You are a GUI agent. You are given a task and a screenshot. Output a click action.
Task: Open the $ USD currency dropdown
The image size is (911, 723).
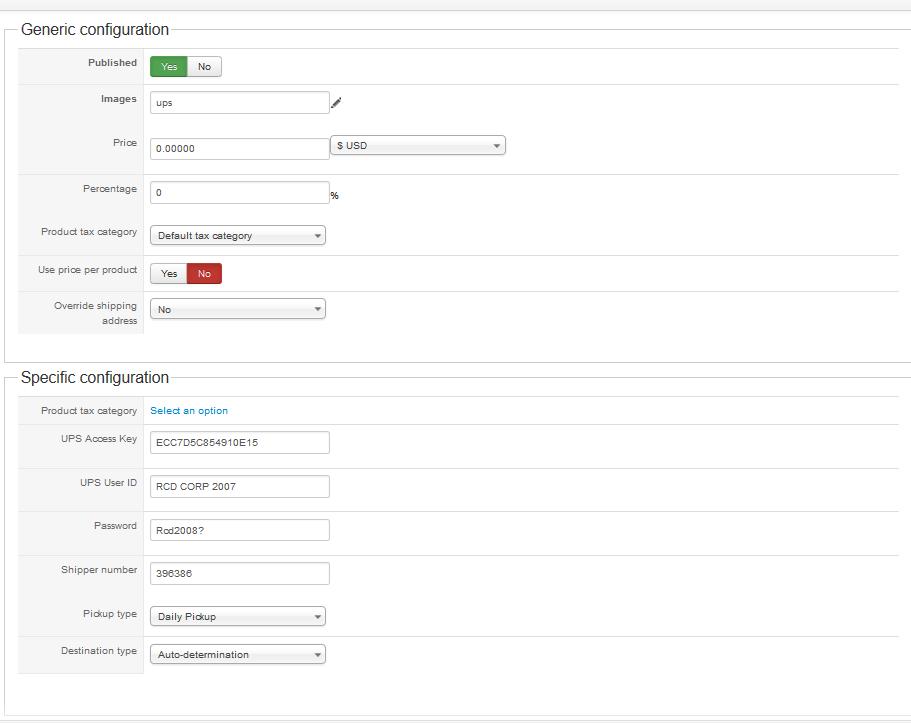pos(418,145)
